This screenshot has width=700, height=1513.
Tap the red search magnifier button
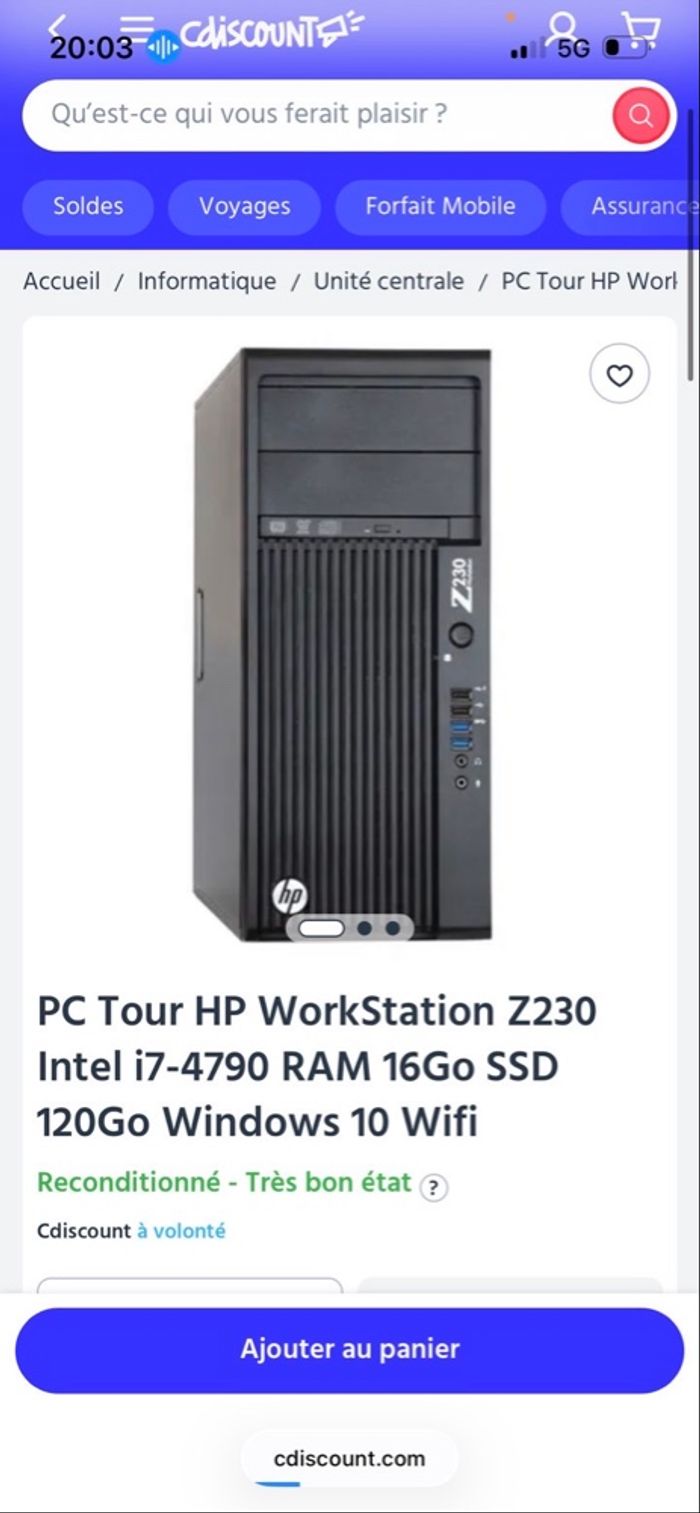click(x=640, y=116)
